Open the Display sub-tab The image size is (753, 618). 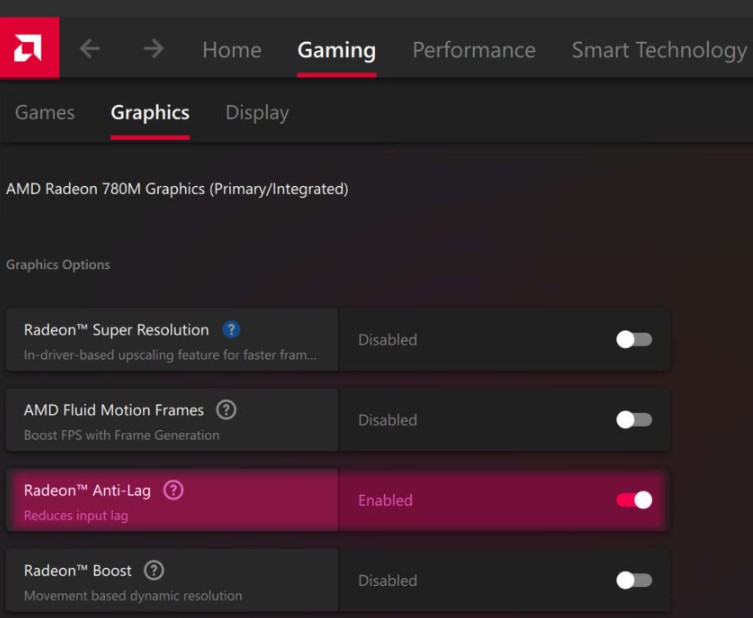click(257, 113)
